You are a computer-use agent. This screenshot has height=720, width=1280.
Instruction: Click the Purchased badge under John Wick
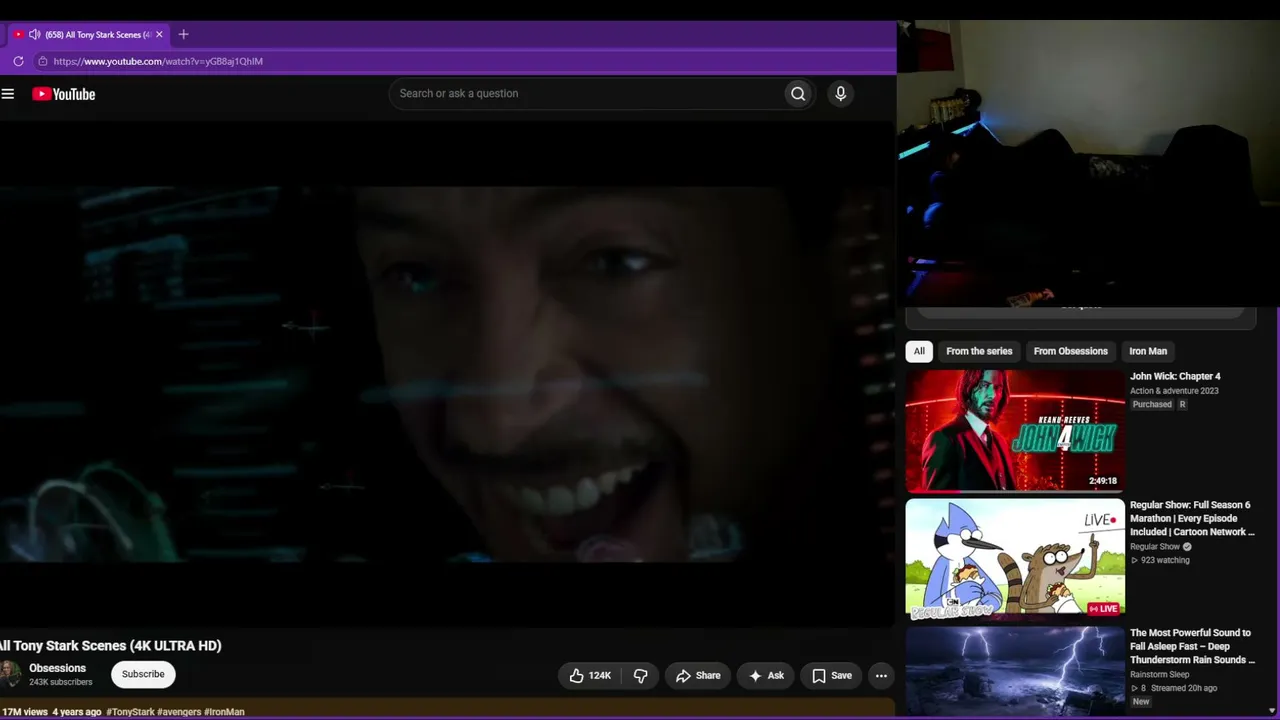(1152, 405)
